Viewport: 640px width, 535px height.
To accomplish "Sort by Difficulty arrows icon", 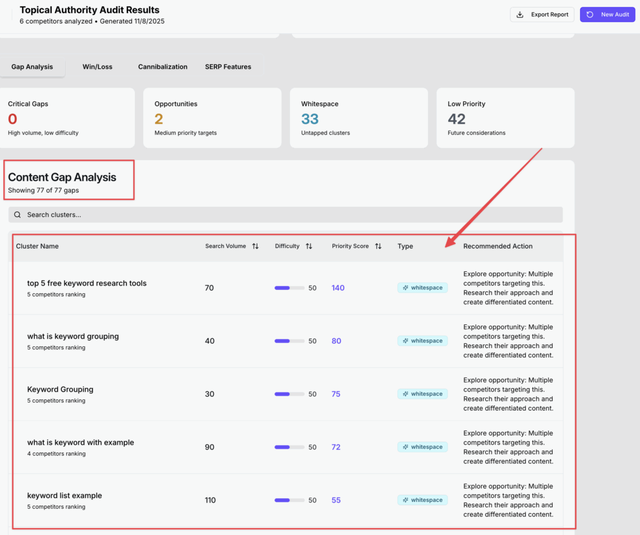I will (x=309, y=246).
